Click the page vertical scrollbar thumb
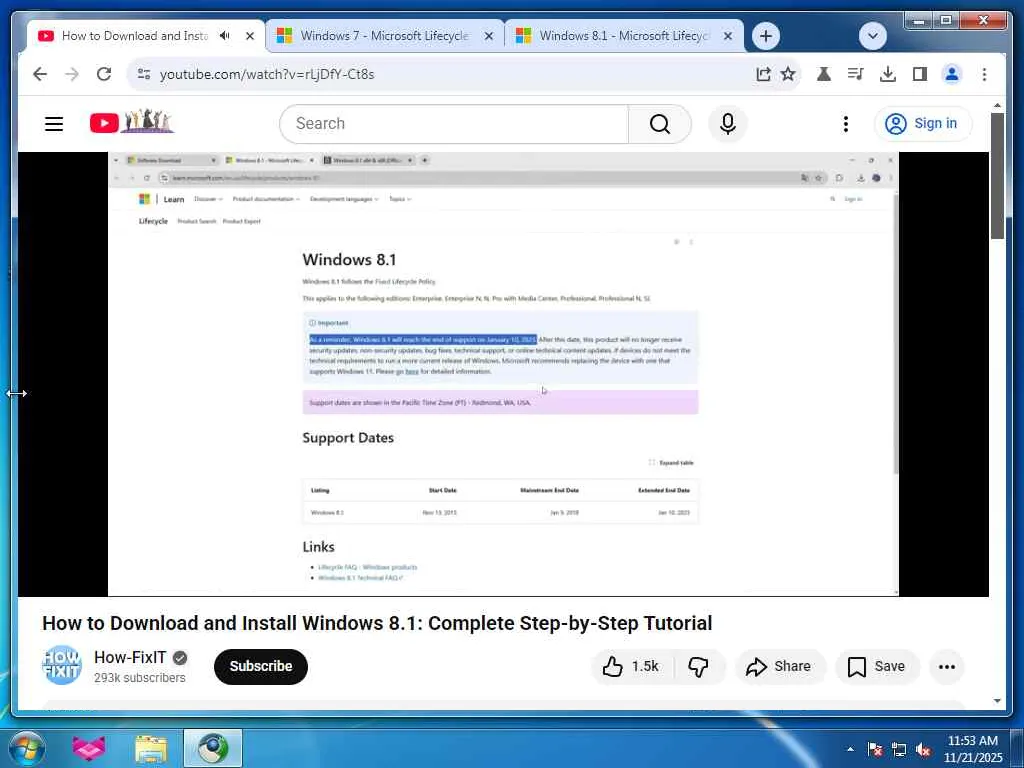This screenshot has height=768, width=1024. pyautogui.click(x=997, y=176)
